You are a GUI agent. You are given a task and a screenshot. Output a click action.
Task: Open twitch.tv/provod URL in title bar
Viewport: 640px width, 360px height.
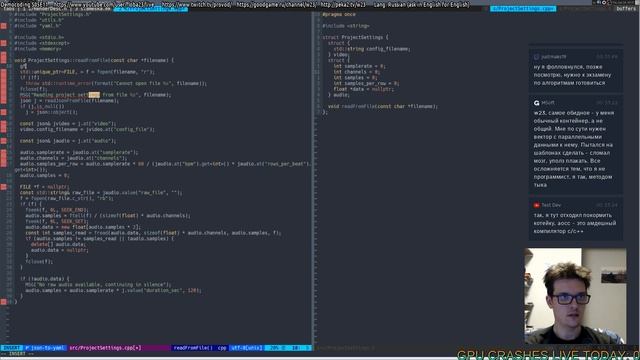196,4
